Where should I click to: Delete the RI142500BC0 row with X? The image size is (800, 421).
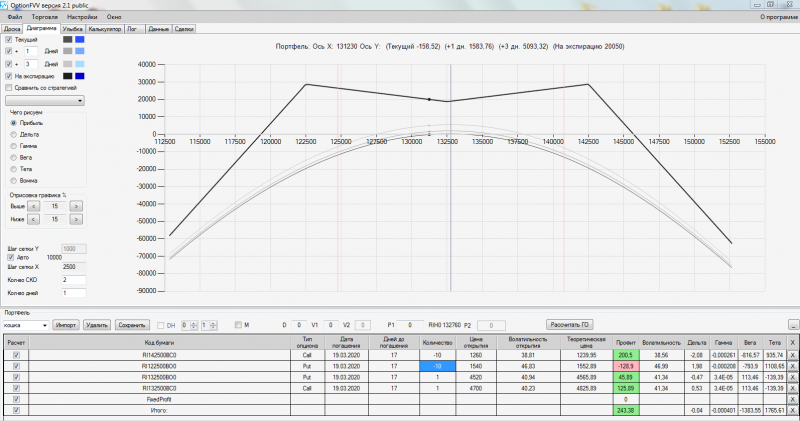point(792,355)
